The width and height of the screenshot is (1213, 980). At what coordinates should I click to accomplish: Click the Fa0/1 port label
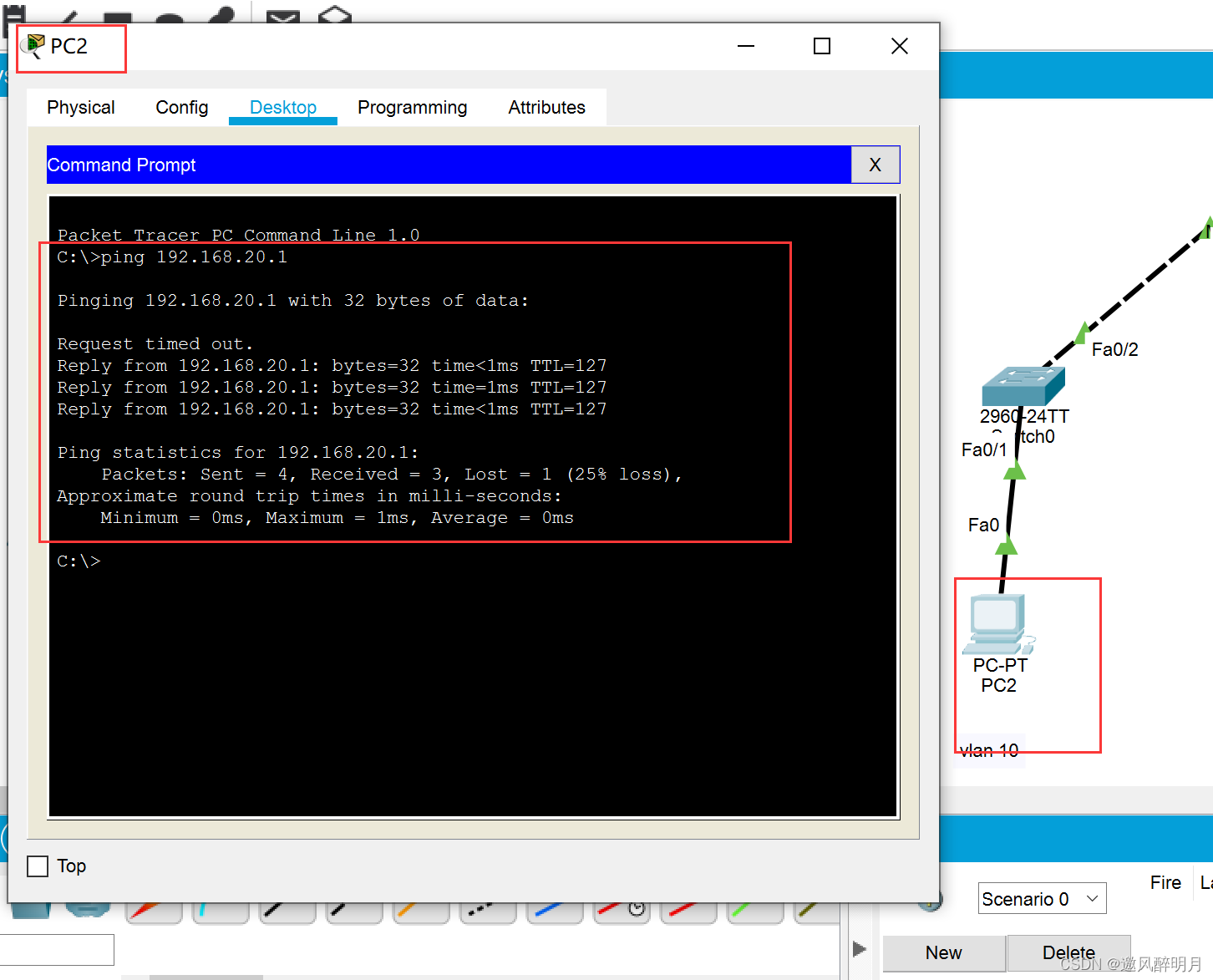click(984, 450)
